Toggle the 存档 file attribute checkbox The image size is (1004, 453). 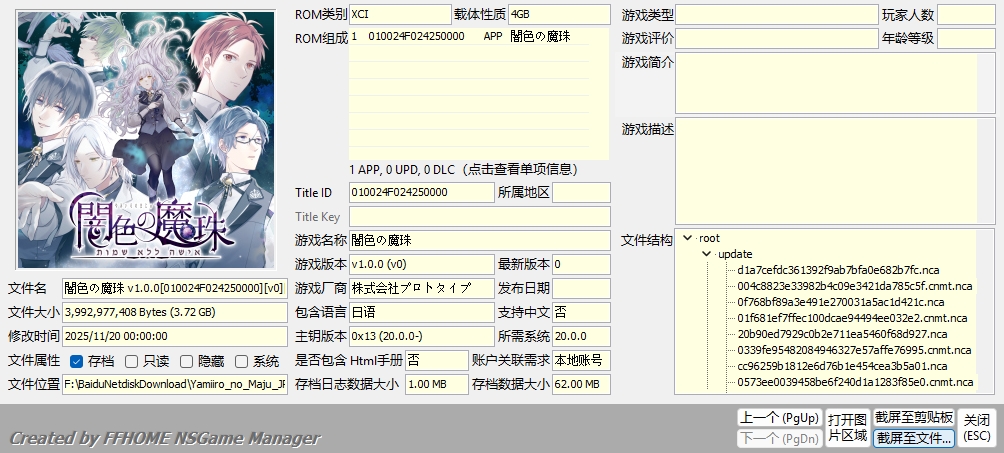click(x=76, y=361)
